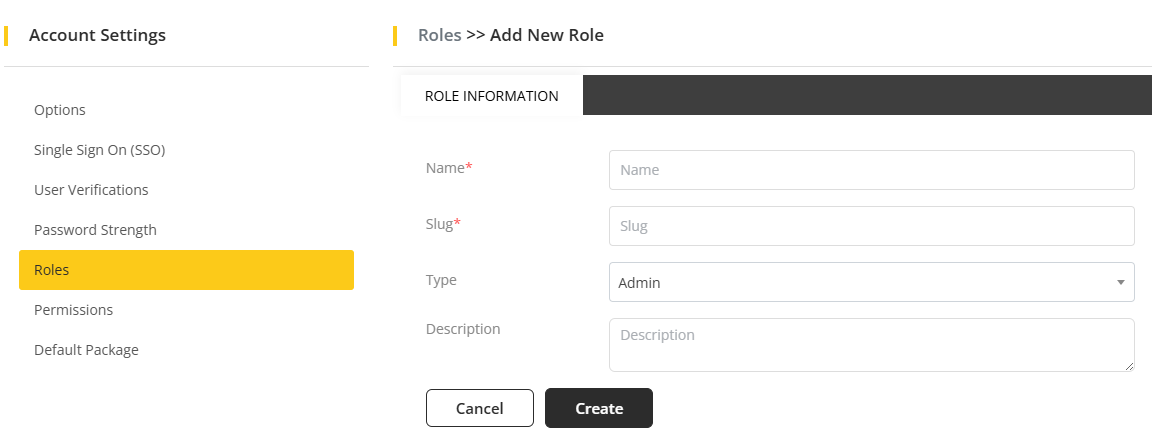Click the Slug field label
Screen dimensions: 1152x440
pos(442,224)
